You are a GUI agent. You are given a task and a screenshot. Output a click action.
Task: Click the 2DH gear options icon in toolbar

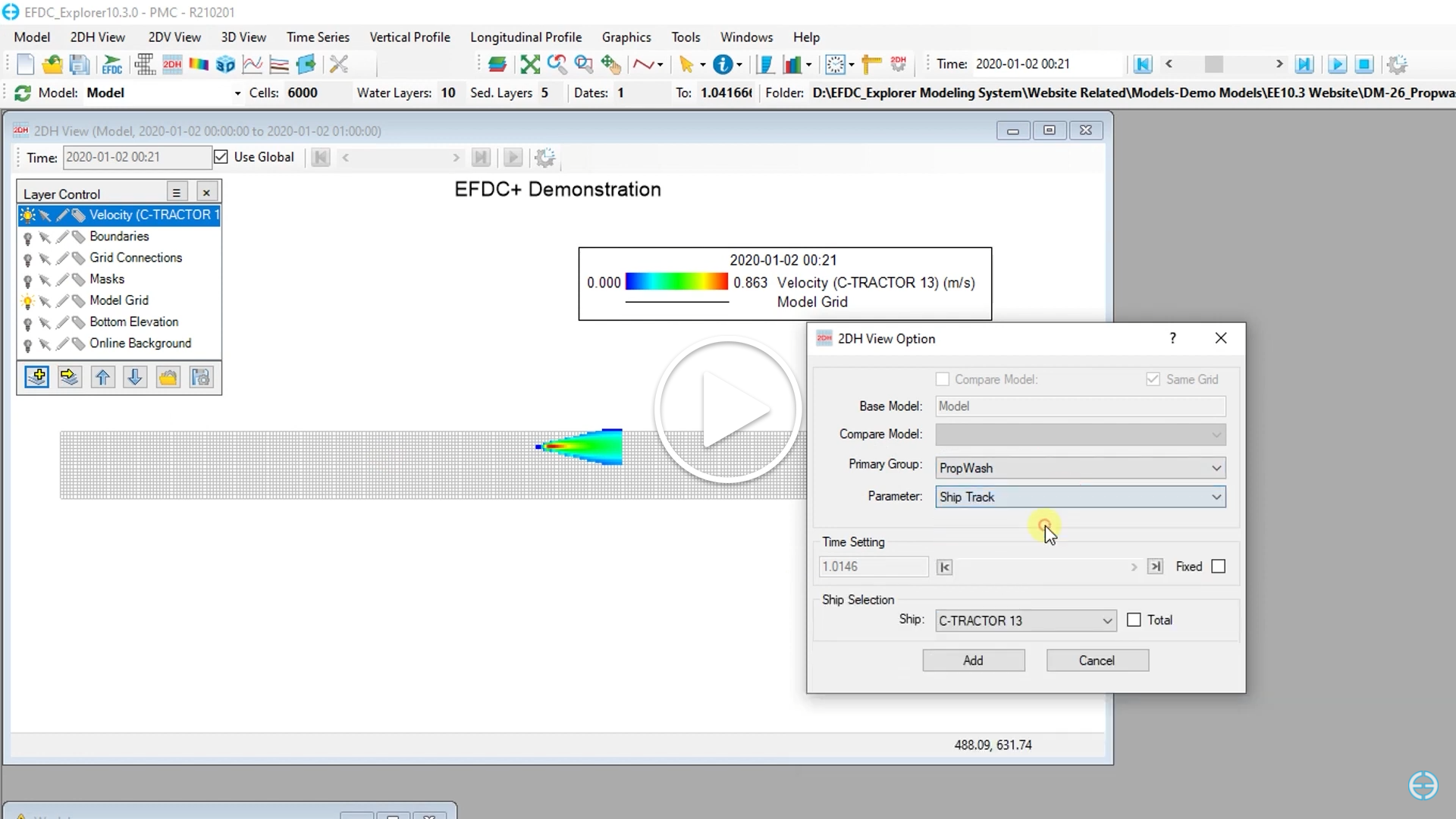tap(899, 64)
